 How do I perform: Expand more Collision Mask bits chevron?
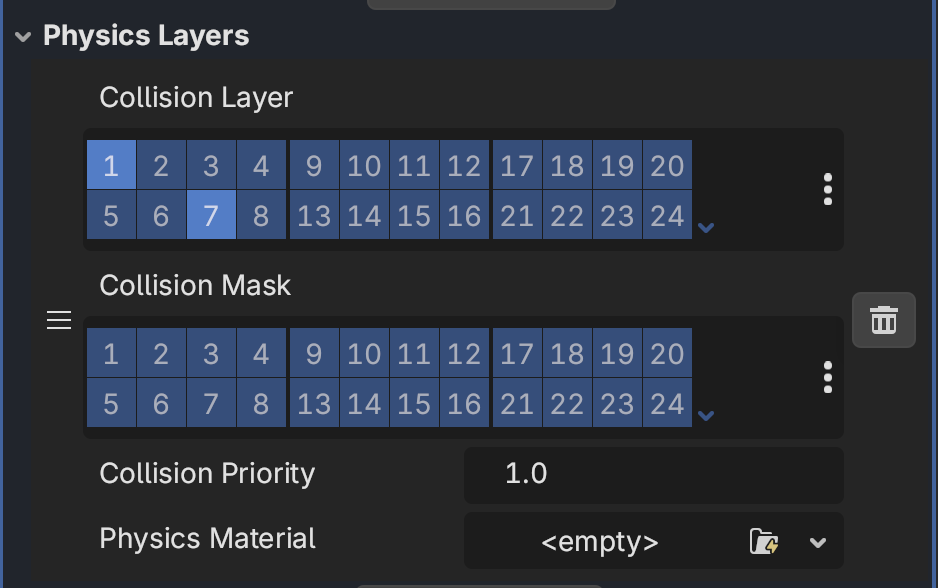click(x=706, y=415)
